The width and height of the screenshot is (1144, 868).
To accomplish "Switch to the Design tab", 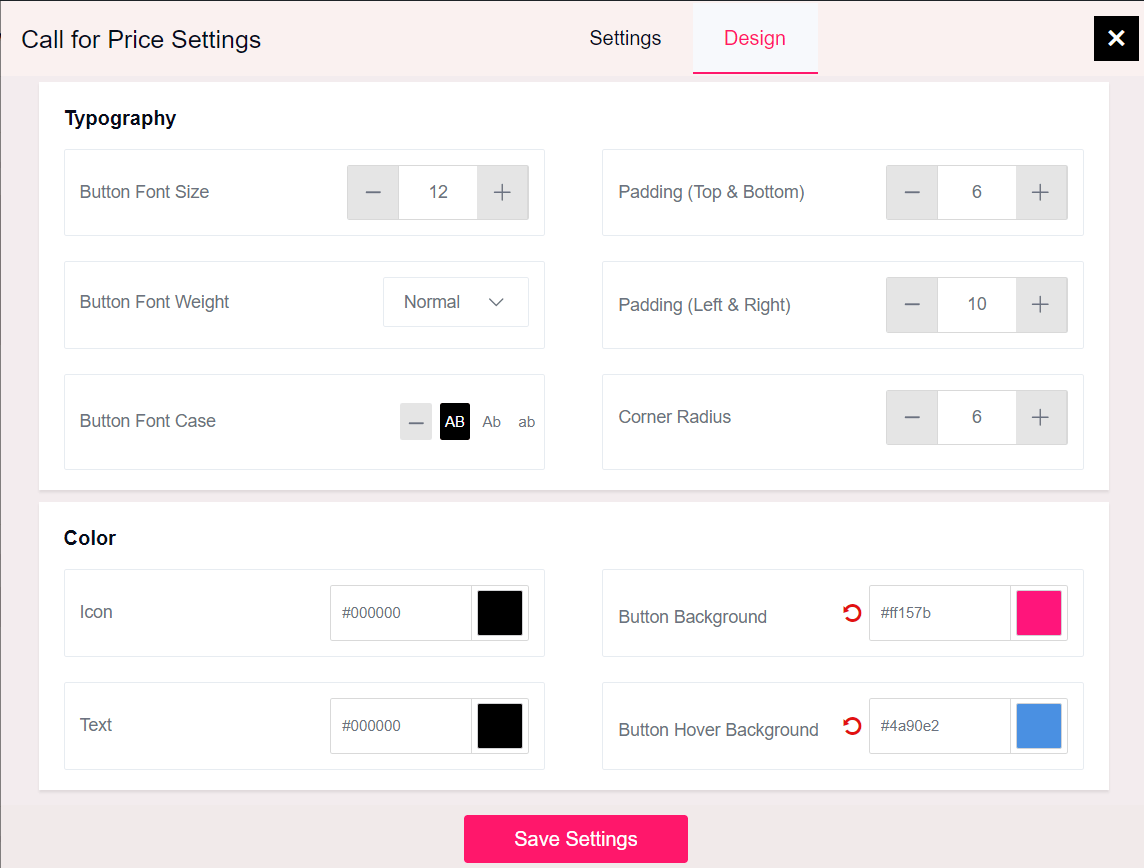I will tap(755, 38).
